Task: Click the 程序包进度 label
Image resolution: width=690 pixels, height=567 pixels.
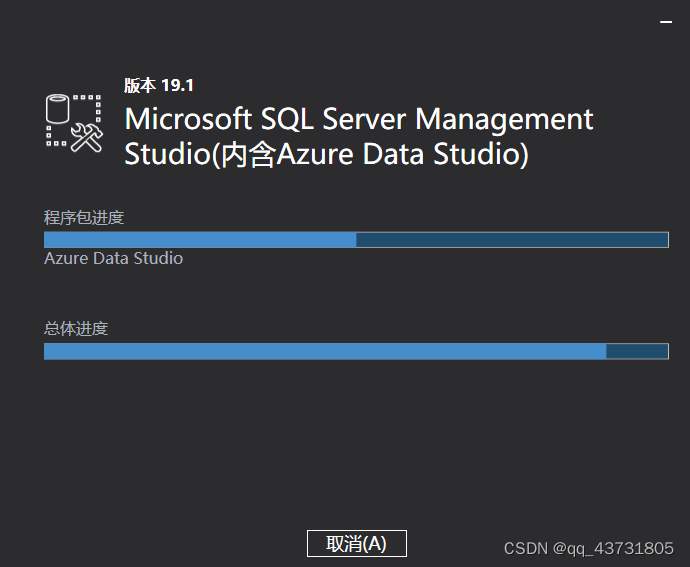Action: click(84, 217)
